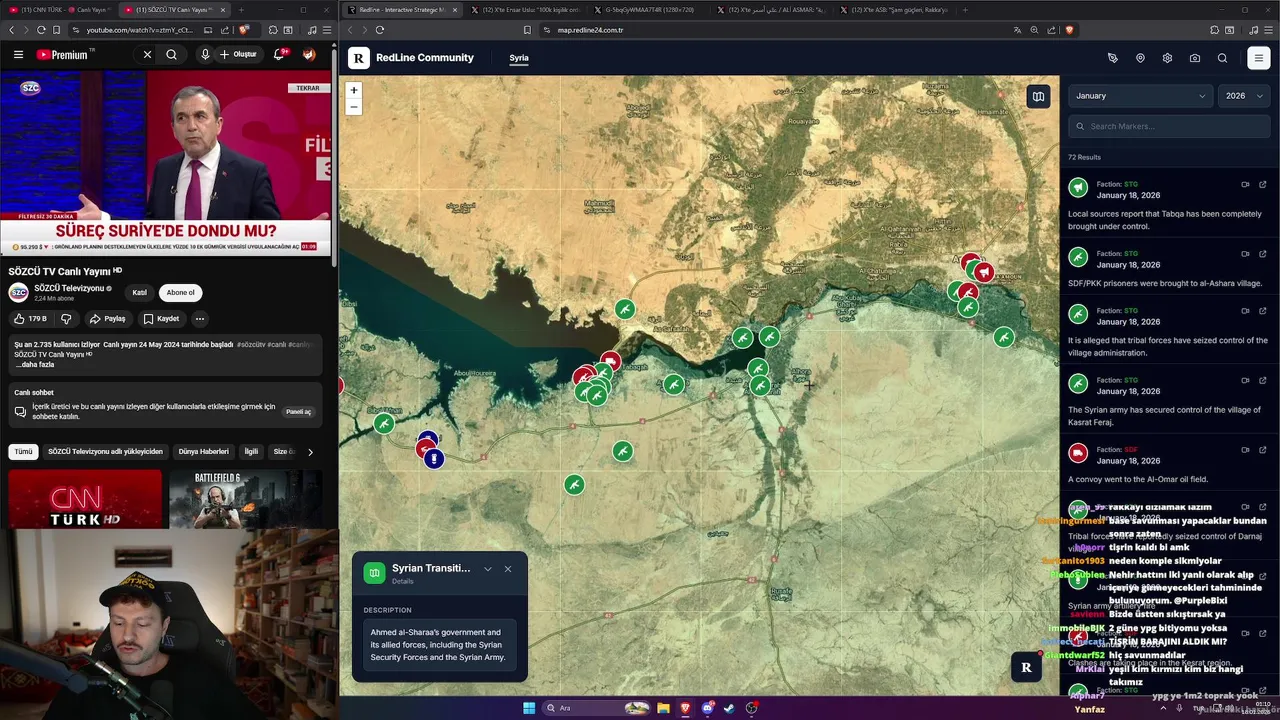
Task: Open the January month dropdown
Action: [1140, 96]
